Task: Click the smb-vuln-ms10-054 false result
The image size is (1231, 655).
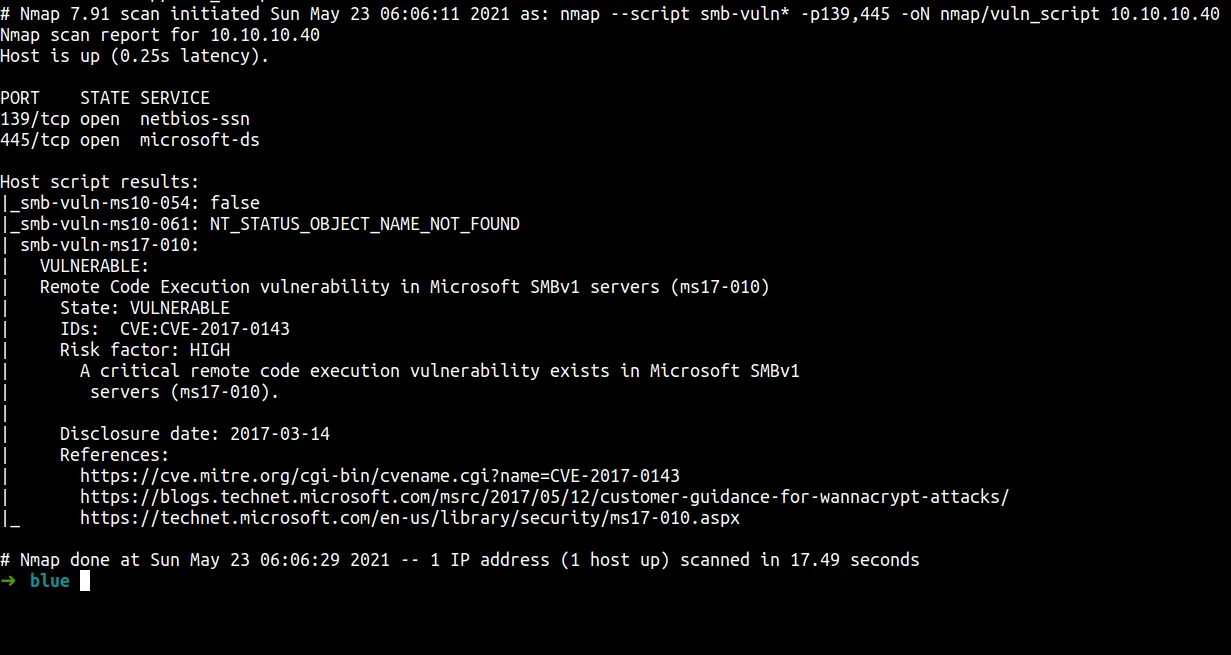Action: click(130, 203)
